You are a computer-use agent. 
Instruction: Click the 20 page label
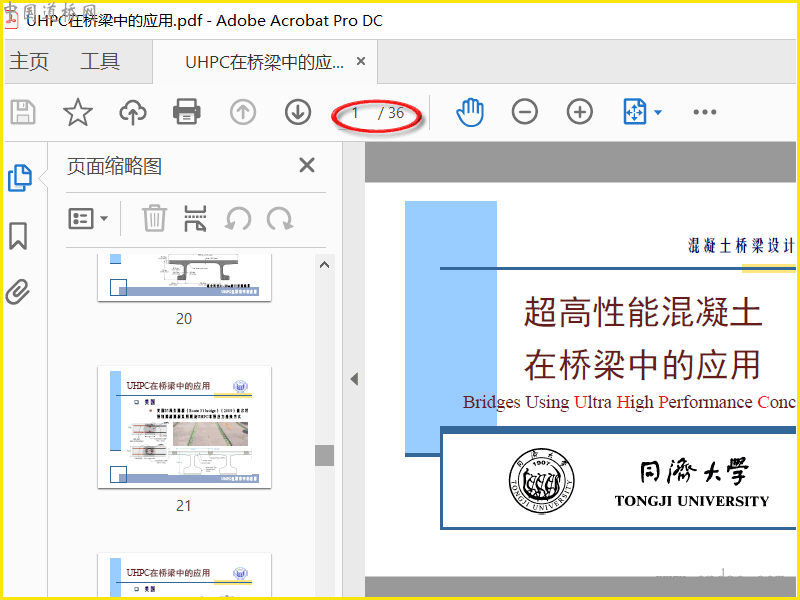(x=184, y=319)
